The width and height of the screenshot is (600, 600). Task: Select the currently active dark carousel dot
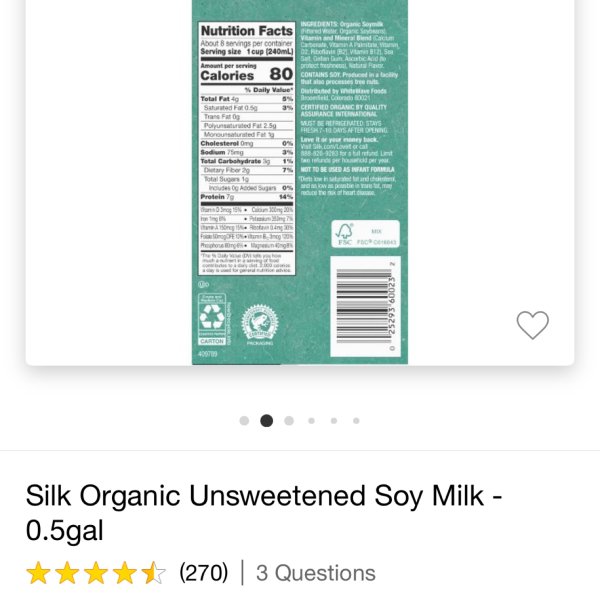tap(266, 421)
